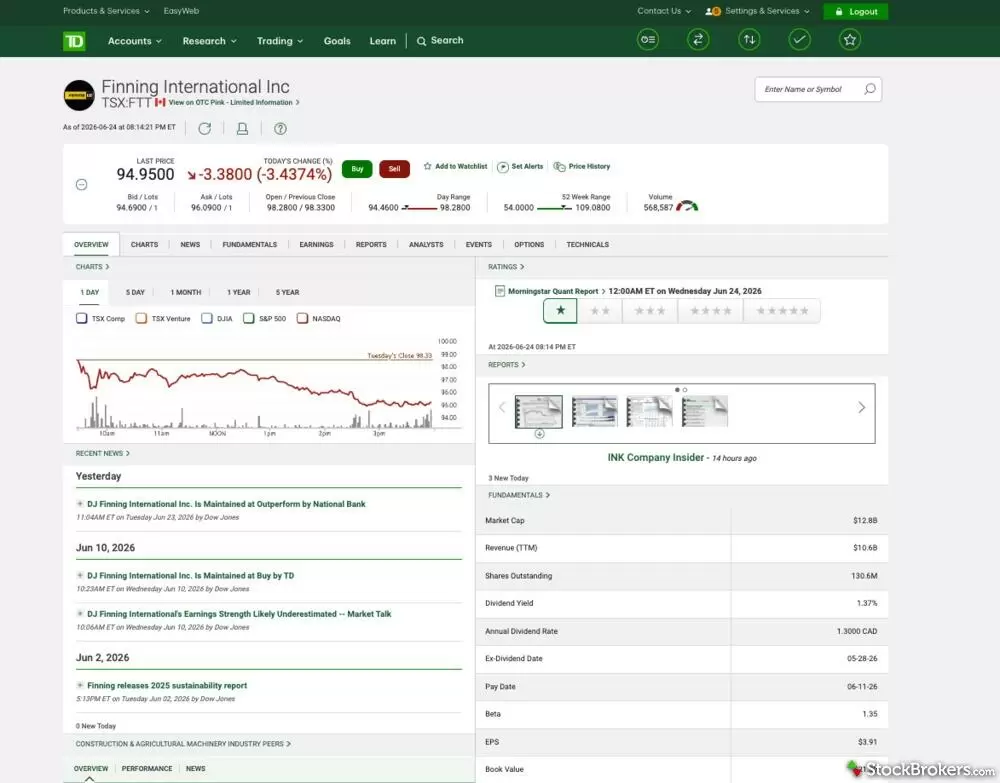Switch to Performance tab under industry peers

pyautogui.click(x=147, y=769)
